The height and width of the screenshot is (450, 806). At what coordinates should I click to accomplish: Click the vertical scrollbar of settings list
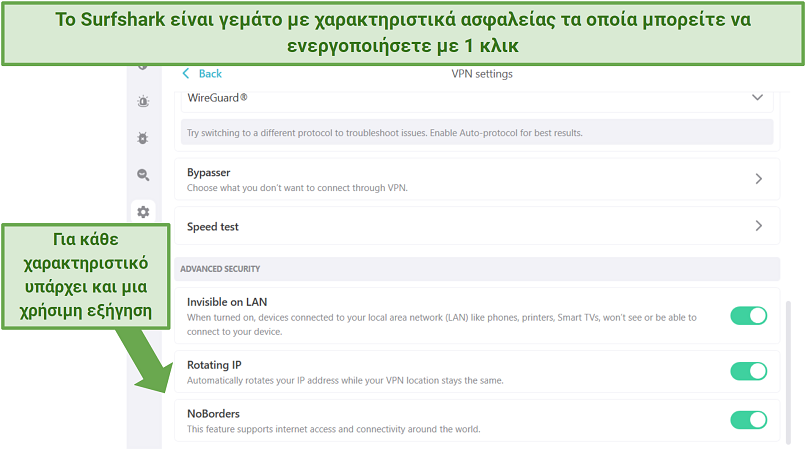tap(789, 373)
